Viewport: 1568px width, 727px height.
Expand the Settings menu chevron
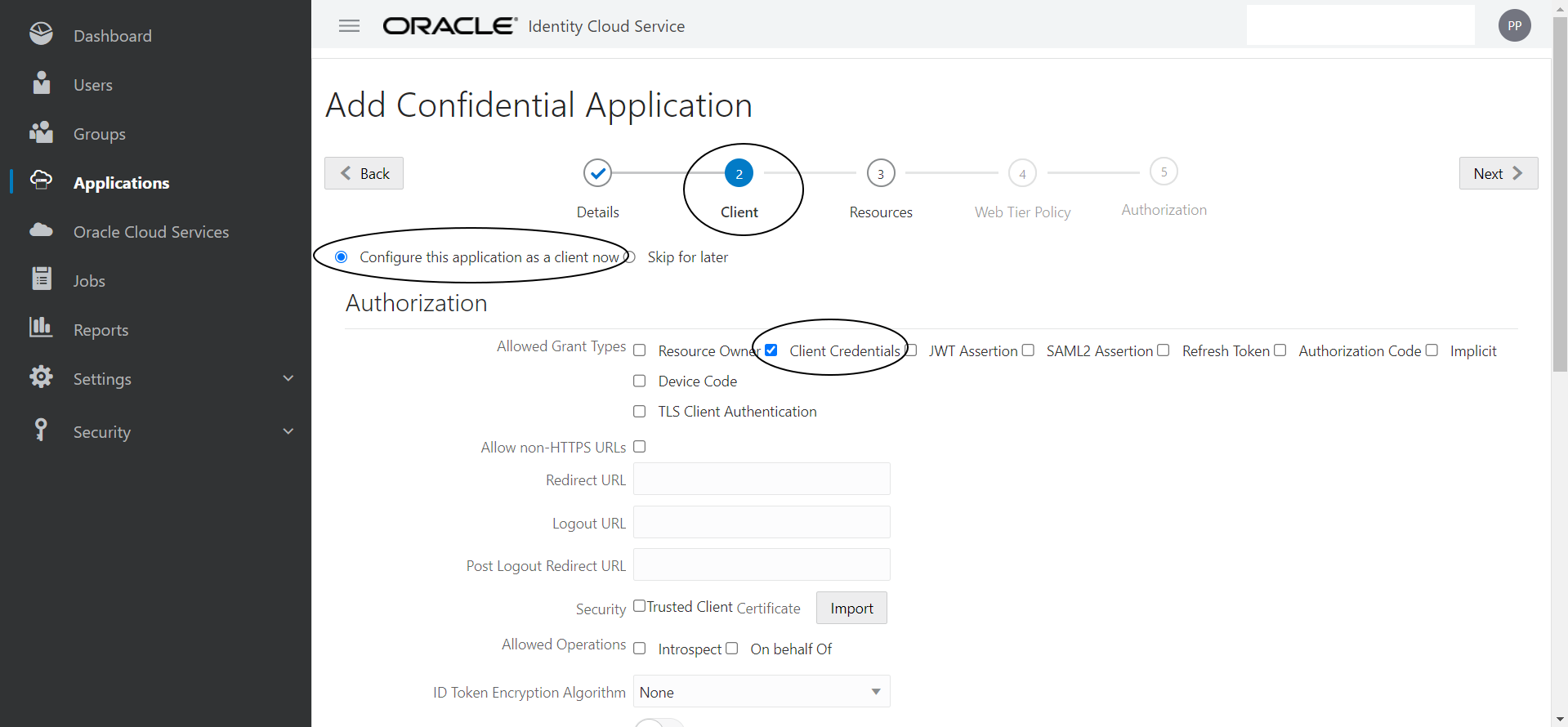(x=288, y=378)
